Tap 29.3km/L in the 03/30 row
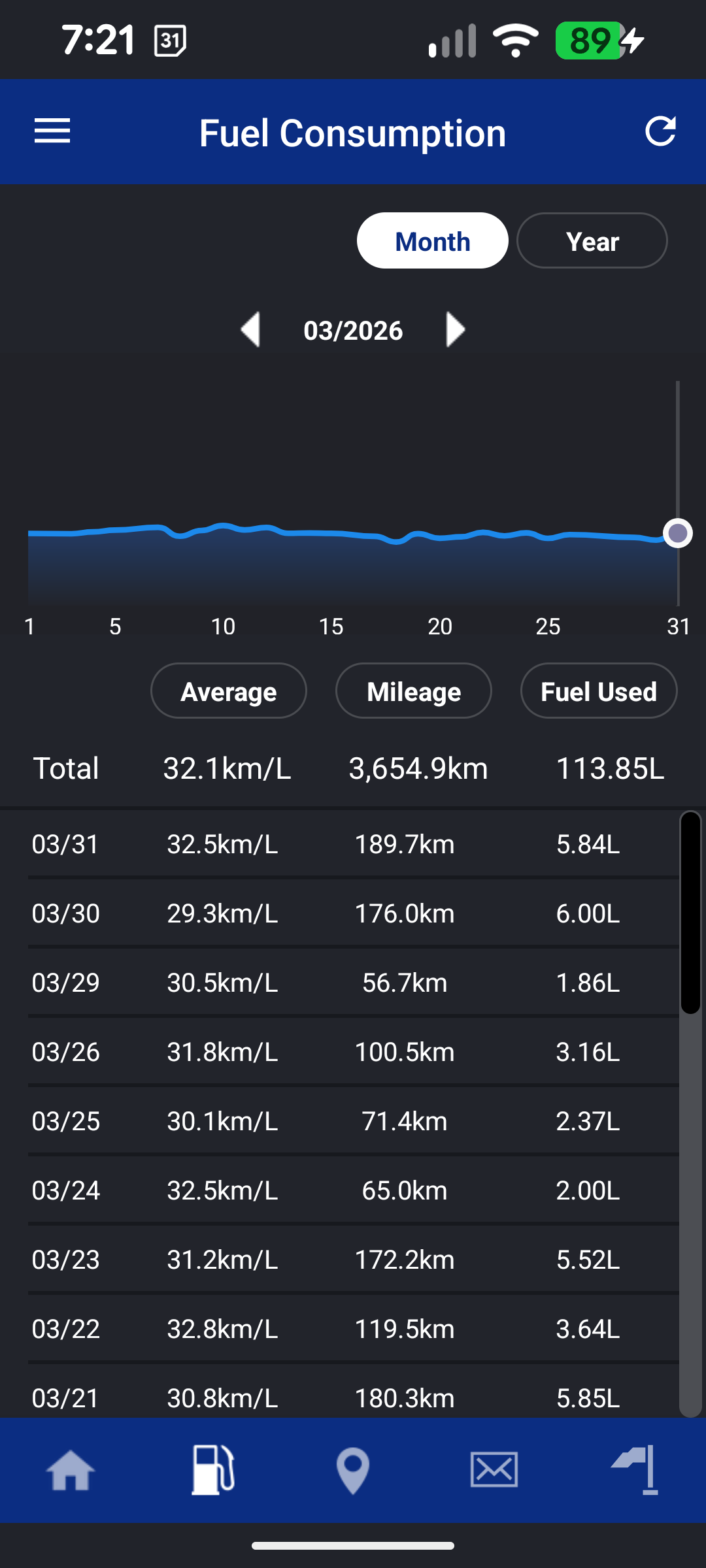 point(222,913)
